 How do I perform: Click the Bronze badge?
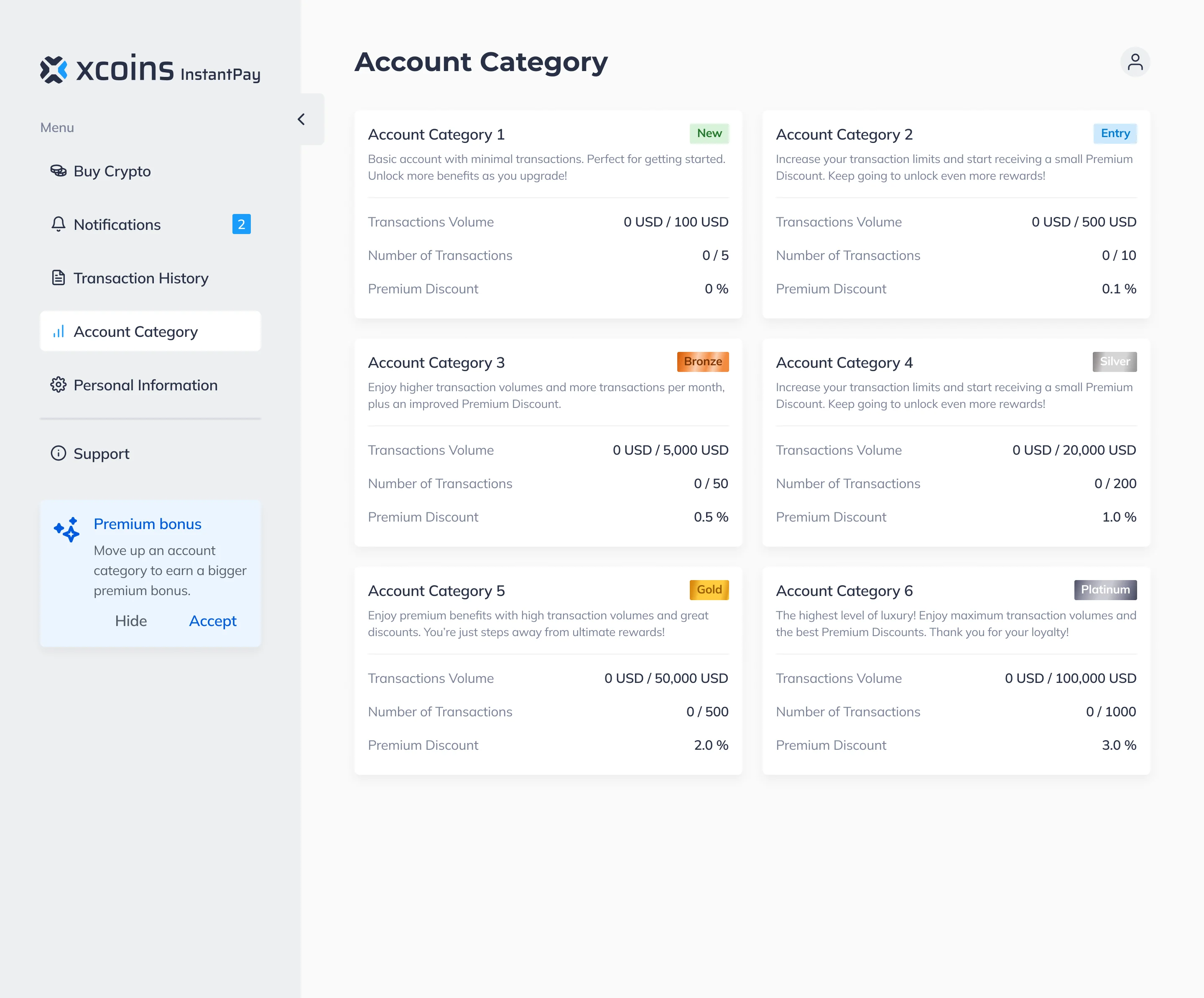pos(703,362)
